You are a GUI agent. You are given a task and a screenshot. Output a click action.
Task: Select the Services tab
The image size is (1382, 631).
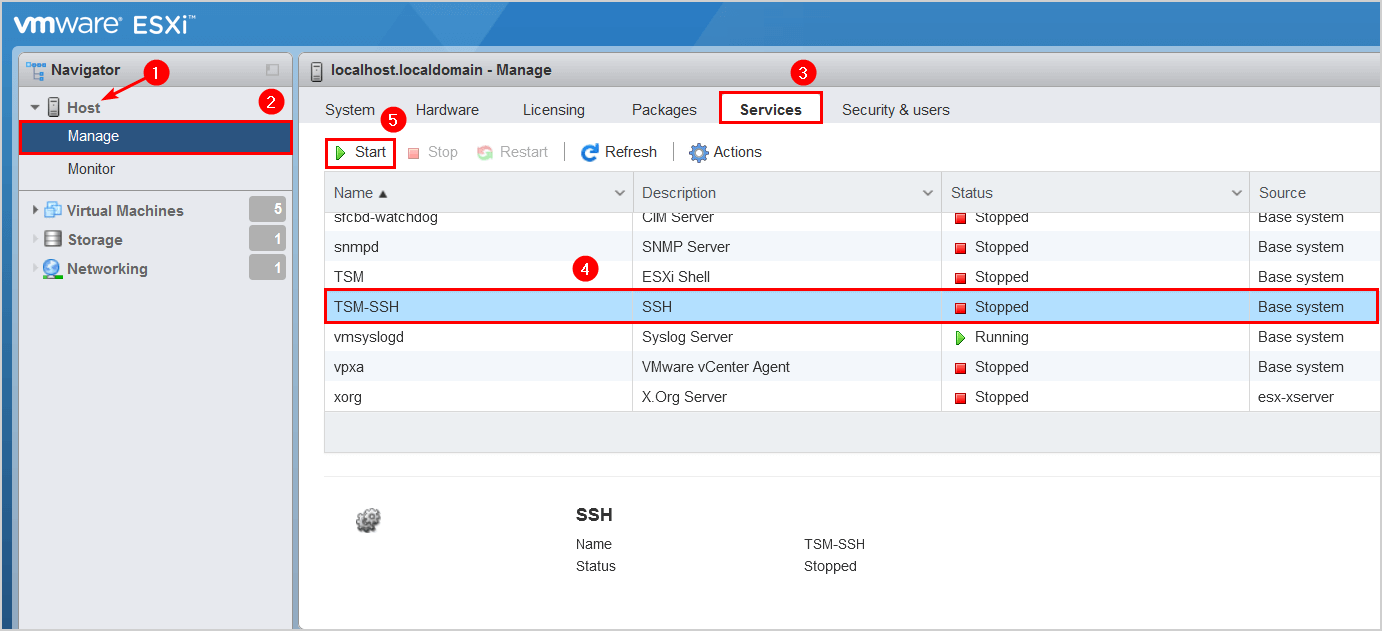(x=771, y=110)
